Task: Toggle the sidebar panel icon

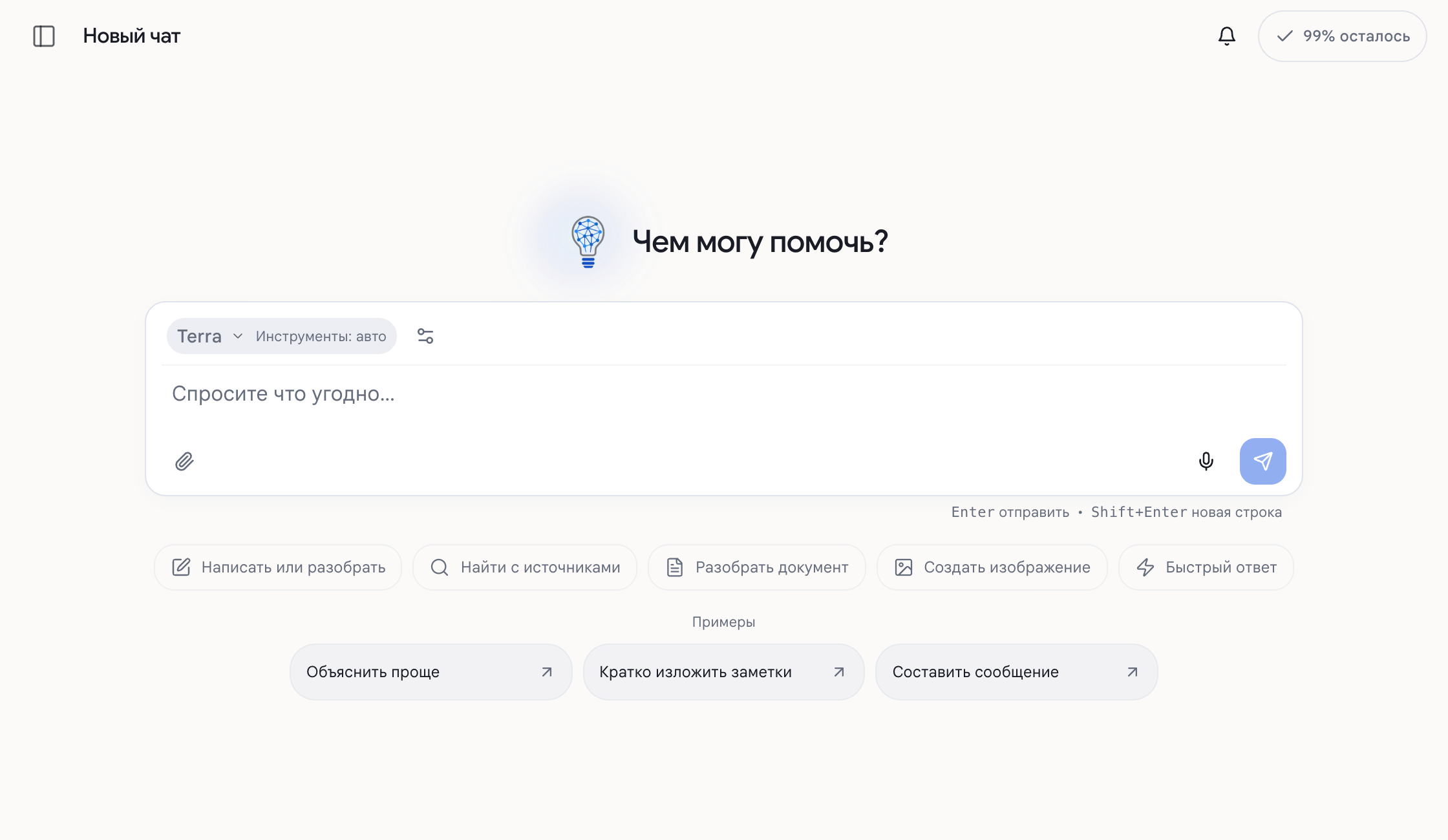Action: [x=44, y=36]
